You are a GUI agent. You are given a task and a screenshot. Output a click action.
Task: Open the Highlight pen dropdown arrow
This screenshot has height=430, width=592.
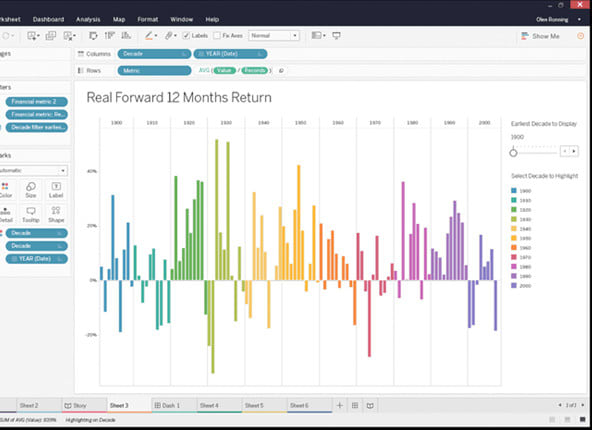pyautogui.click(x=156, y=36)
